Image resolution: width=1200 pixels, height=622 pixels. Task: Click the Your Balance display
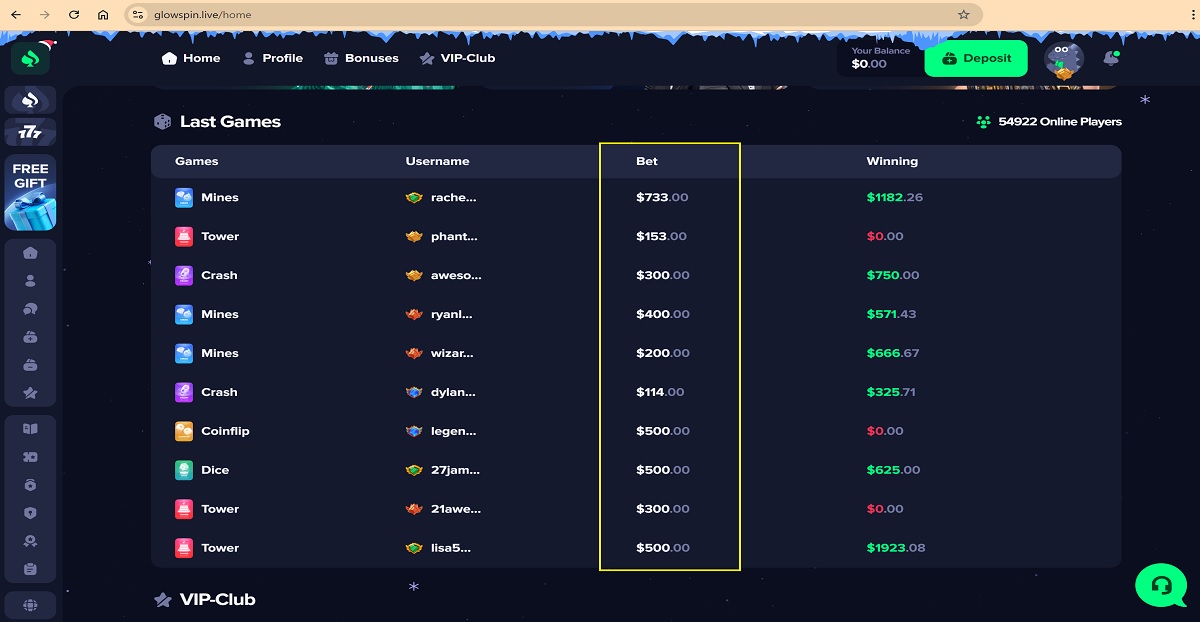pos(880,58)
